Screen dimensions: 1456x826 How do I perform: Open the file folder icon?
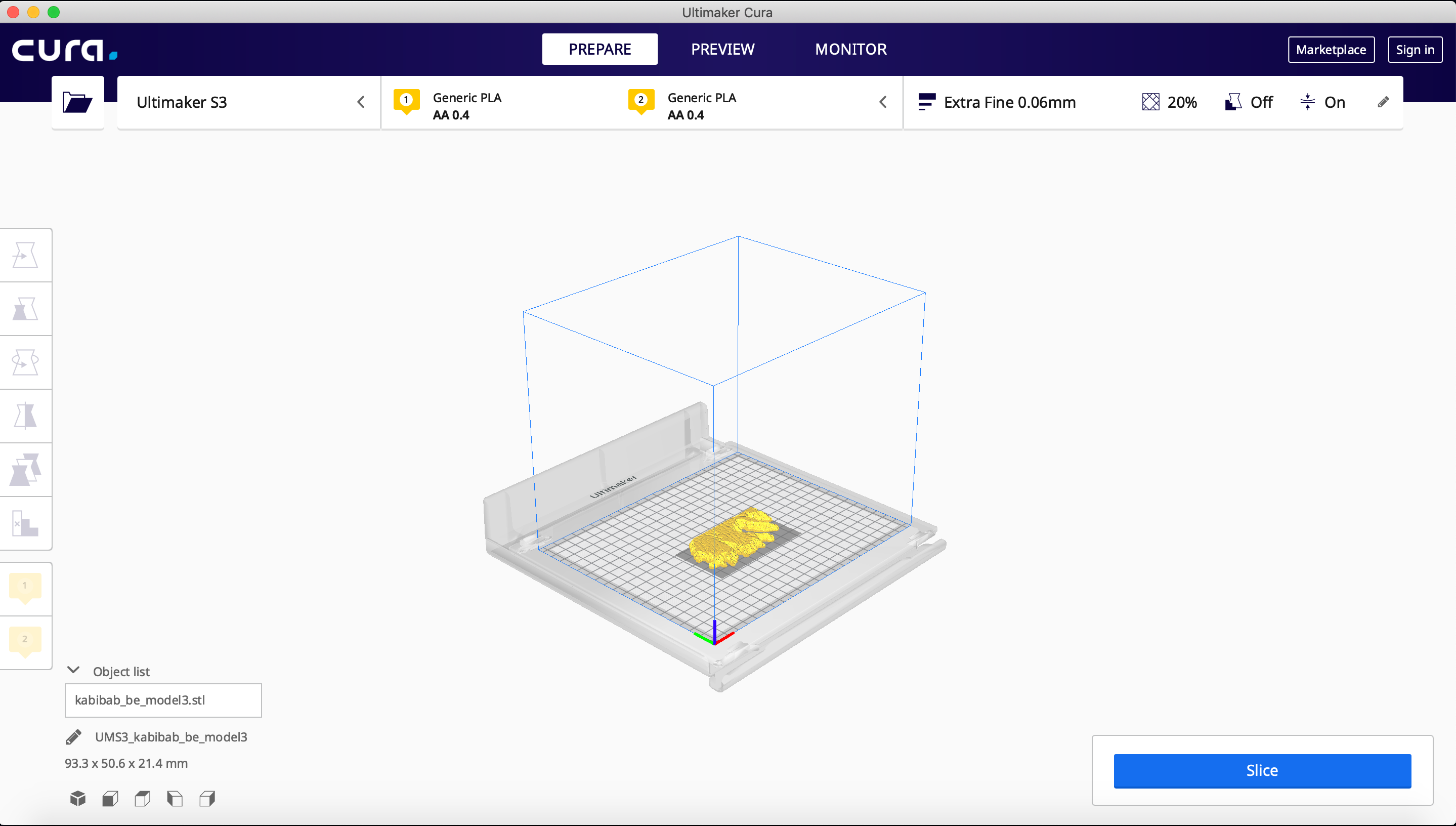78,102
